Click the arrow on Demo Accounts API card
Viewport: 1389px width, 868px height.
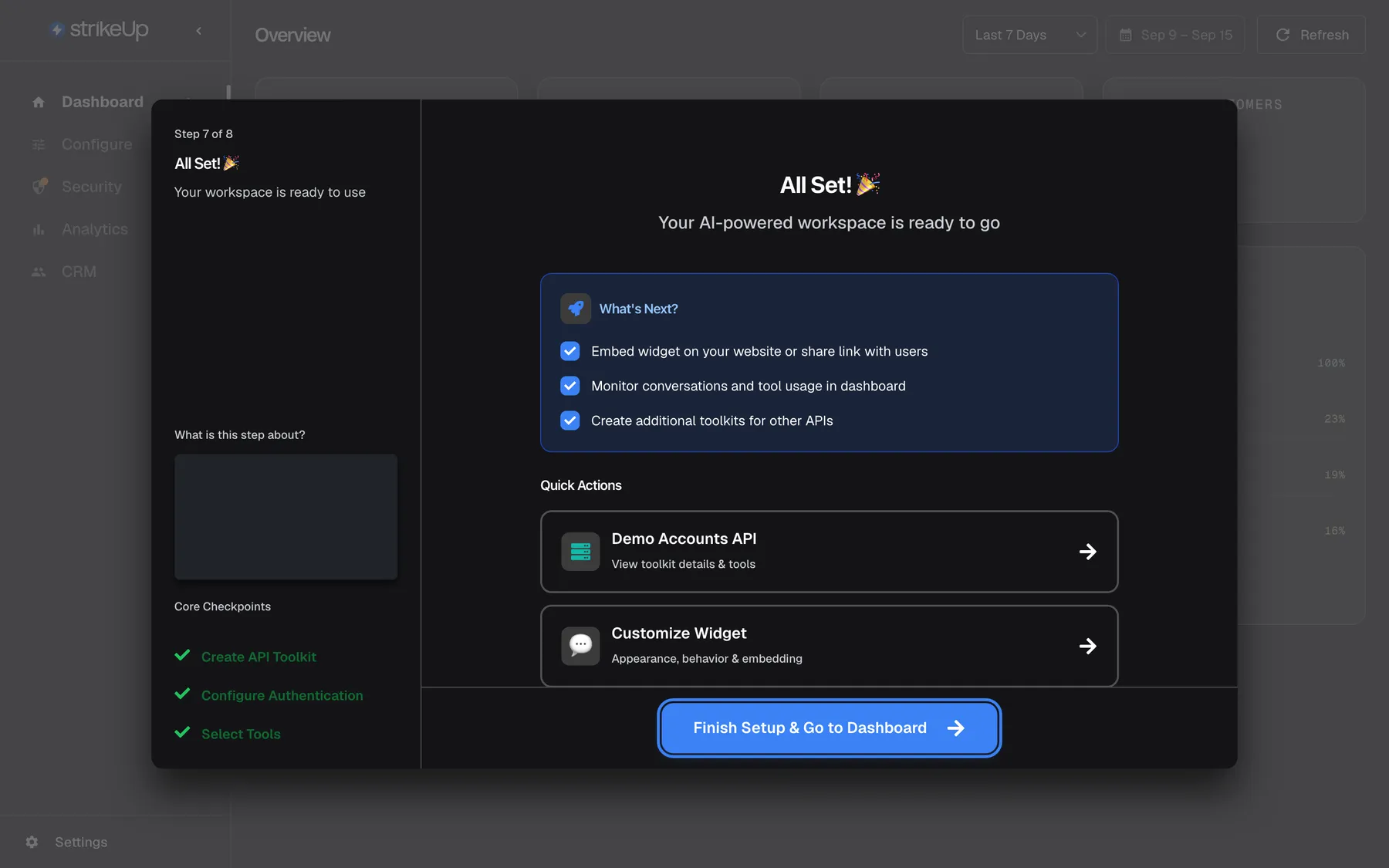[x=1088, y=552]
